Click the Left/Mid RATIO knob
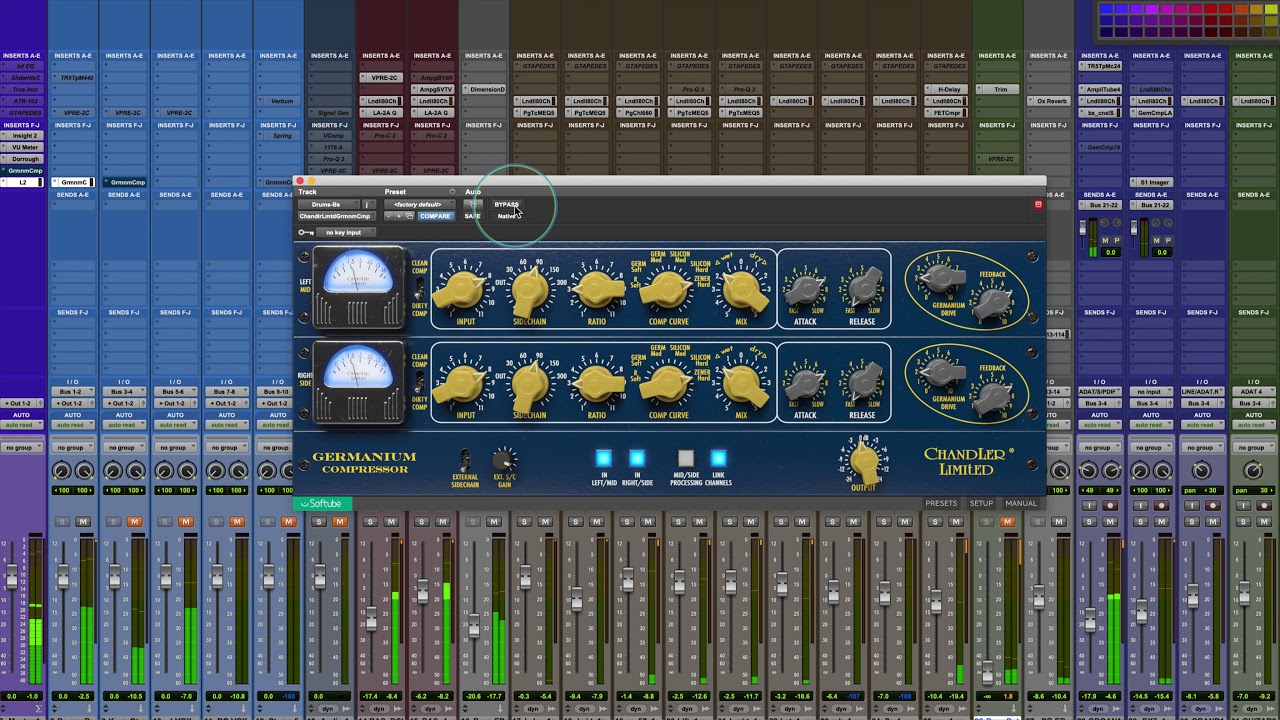 pos(597,291)
